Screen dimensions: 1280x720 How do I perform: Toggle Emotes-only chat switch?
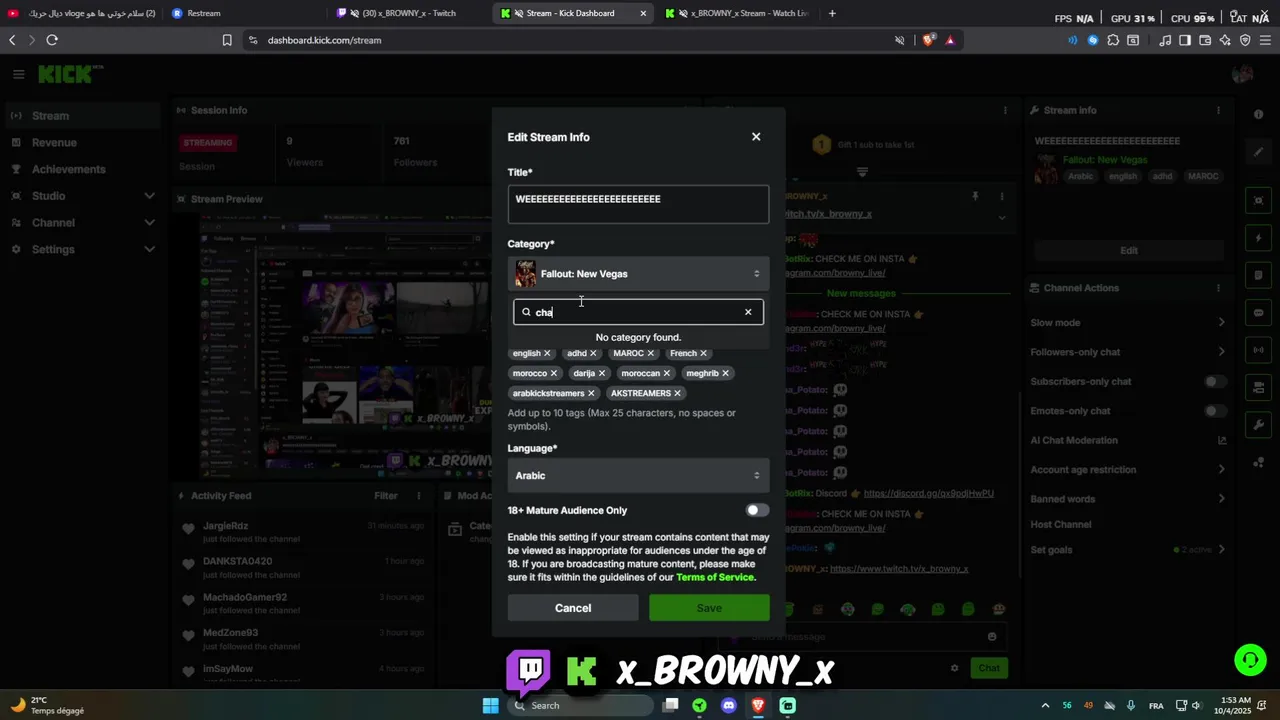tap(1215, 411)
